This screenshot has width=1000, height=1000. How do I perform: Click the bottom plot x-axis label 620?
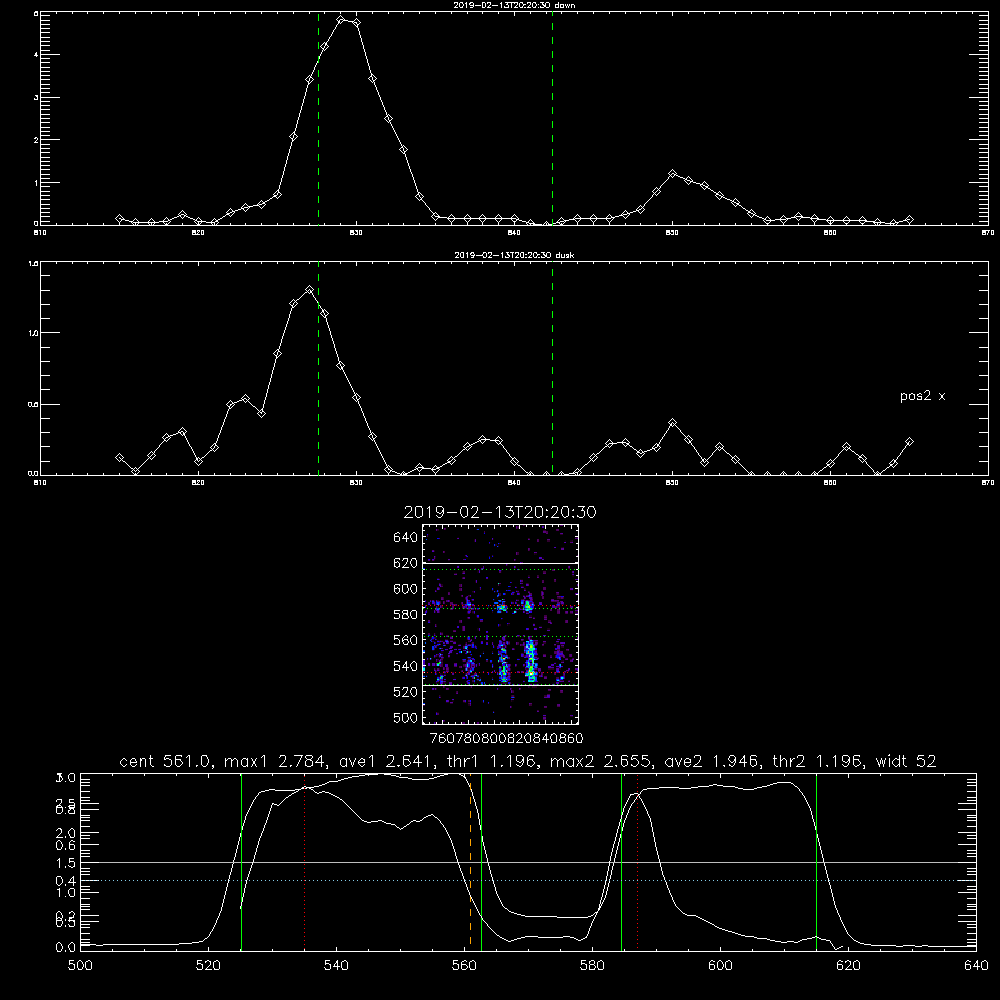point(848,966)
